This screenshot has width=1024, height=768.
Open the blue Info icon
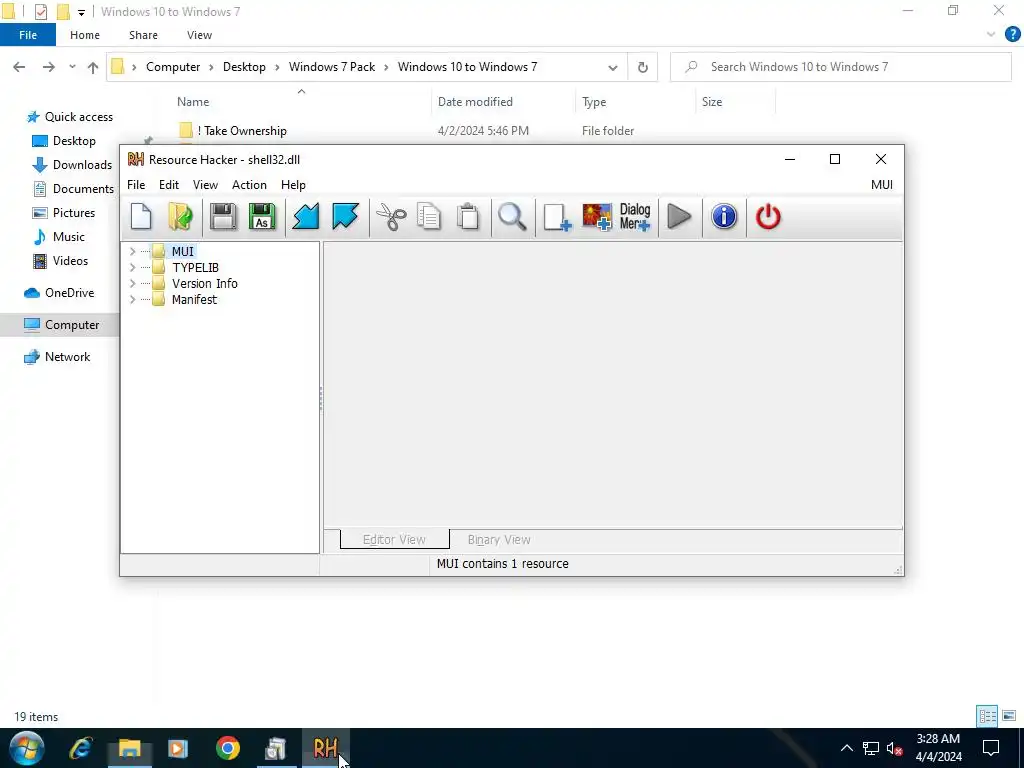coord(724,217)
